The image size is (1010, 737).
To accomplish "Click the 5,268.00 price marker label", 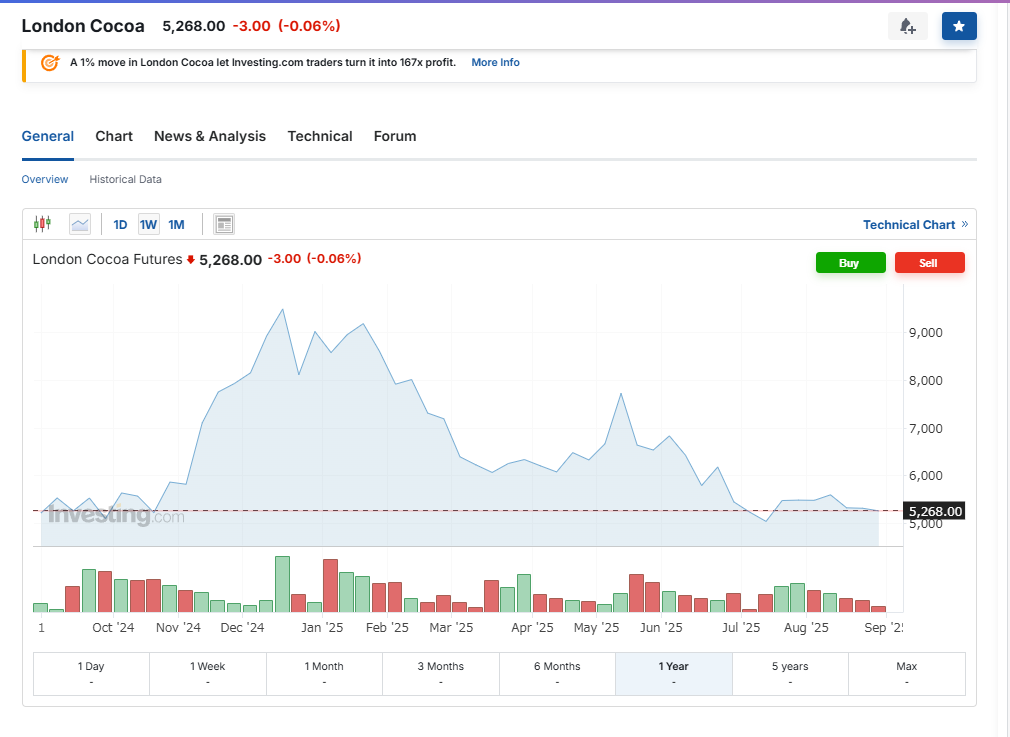I will (x=935, y=512).
